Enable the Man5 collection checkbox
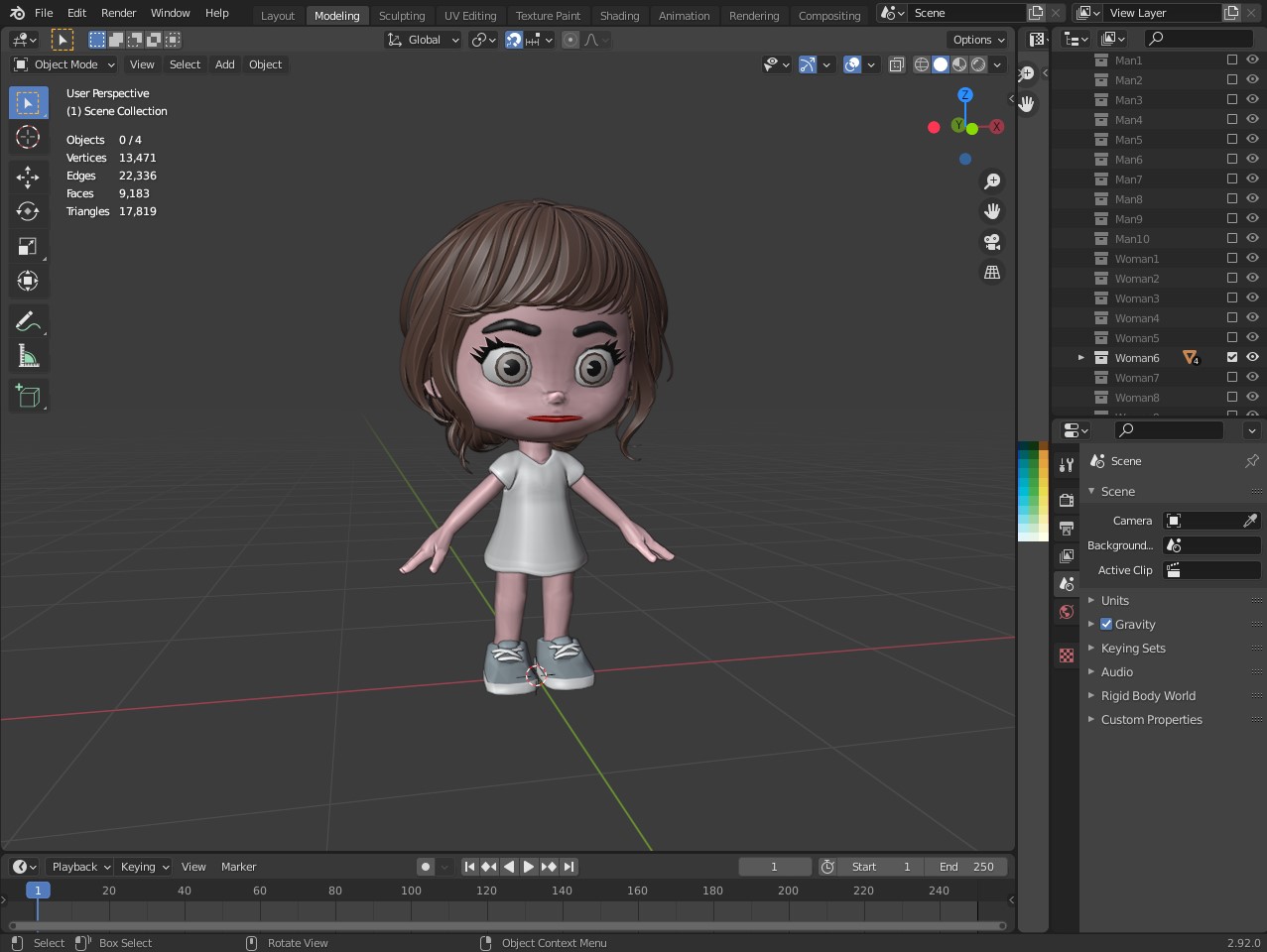The image size is (1267, 952). pyautogui.click(x=1232, y=139)
